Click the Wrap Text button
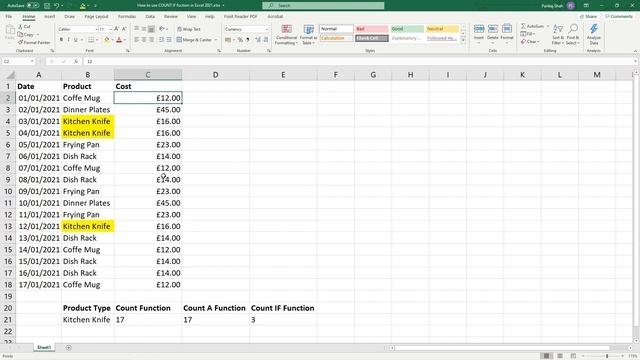Screen dimensions: 640x360 click(x=189, y=29)
